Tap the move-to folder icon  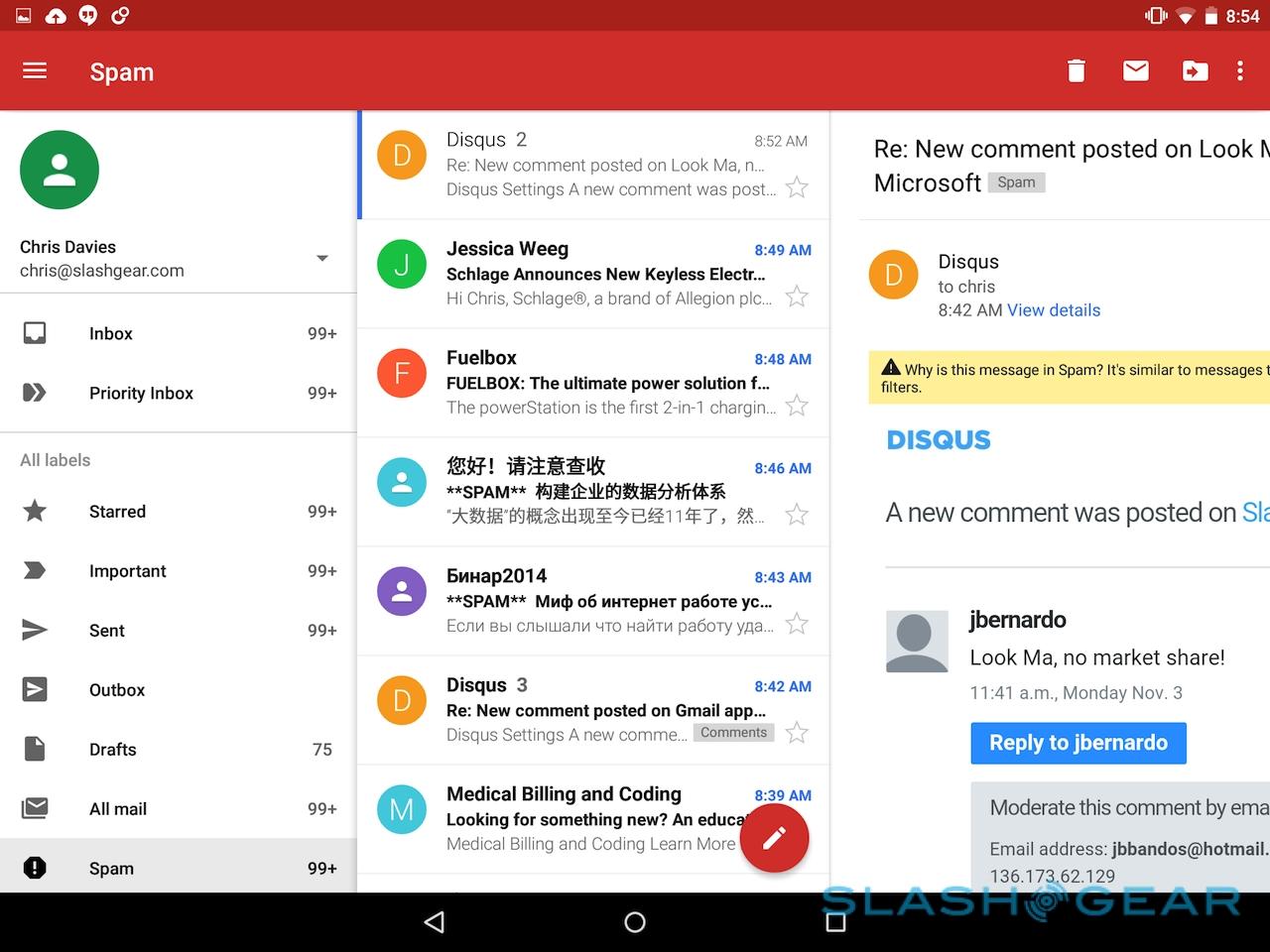(1195, 70)
